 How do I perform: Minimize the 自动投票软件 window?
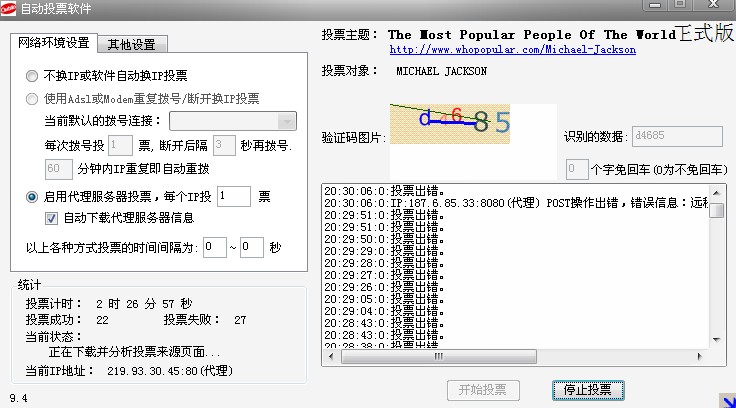coord(655,5)
